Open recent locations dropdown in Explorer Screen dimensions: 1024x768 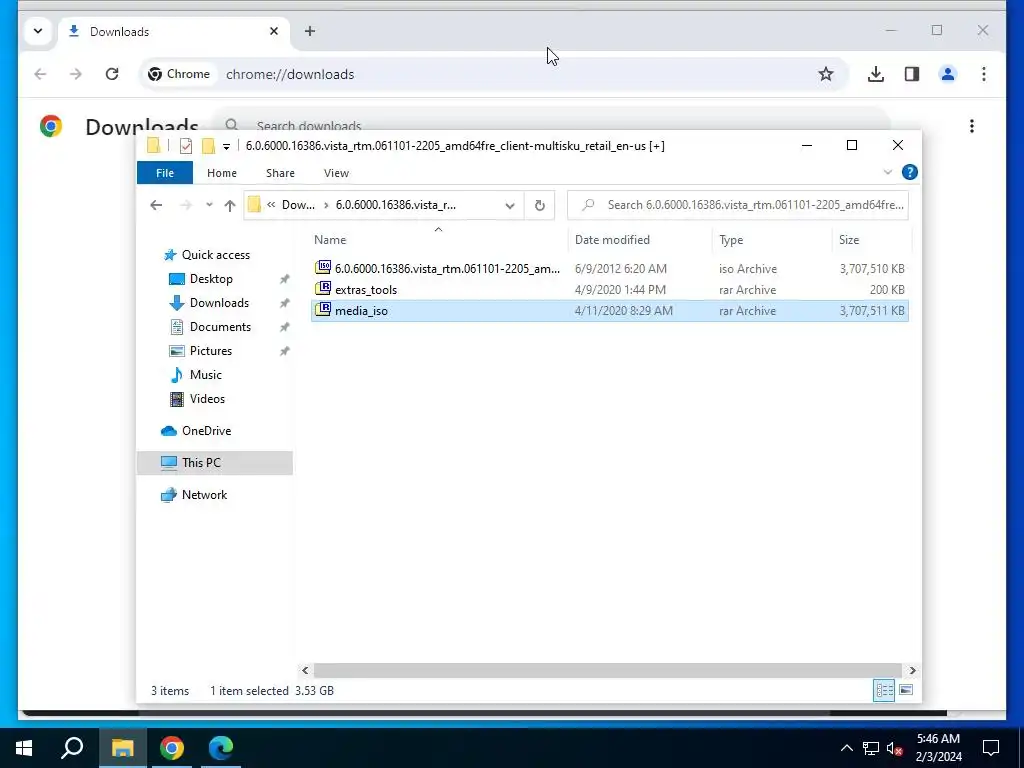coord(209,205)
